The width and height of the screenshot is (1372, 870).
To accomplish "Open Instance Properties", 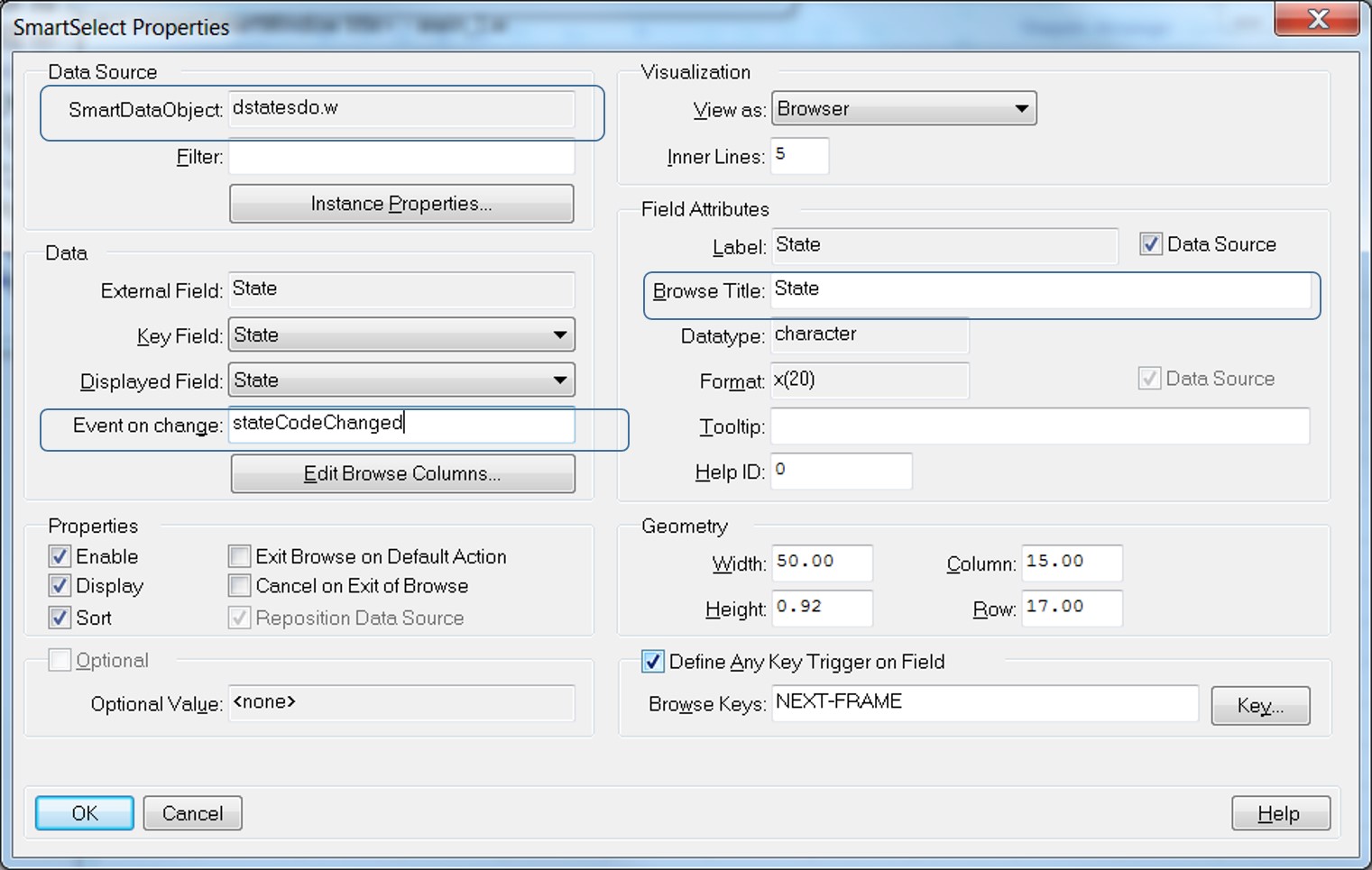I will pyautogui.click(x=401, y=203).
